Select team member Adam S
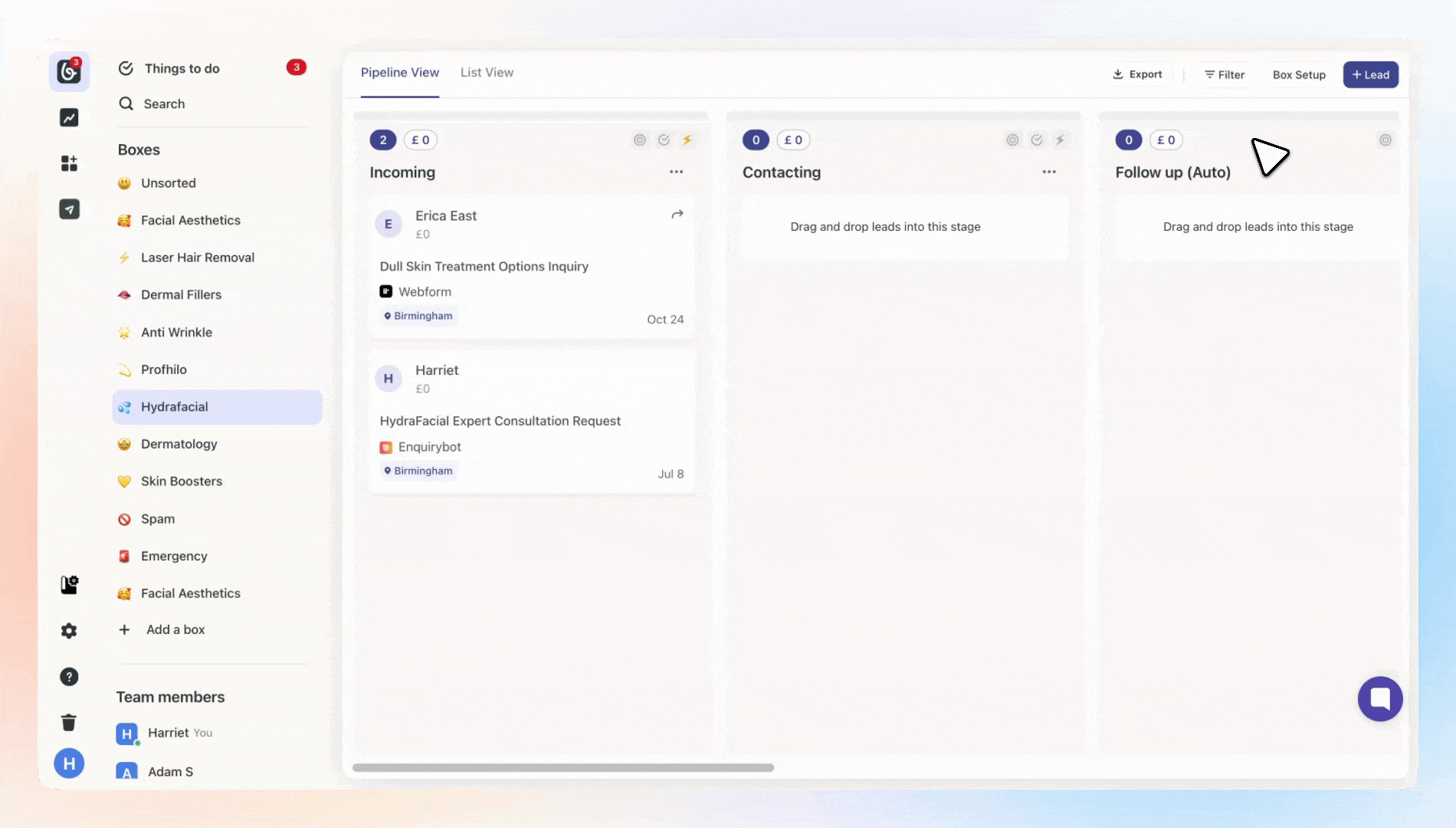Screen dimensions: 1456x828 (x=155, y=771)
